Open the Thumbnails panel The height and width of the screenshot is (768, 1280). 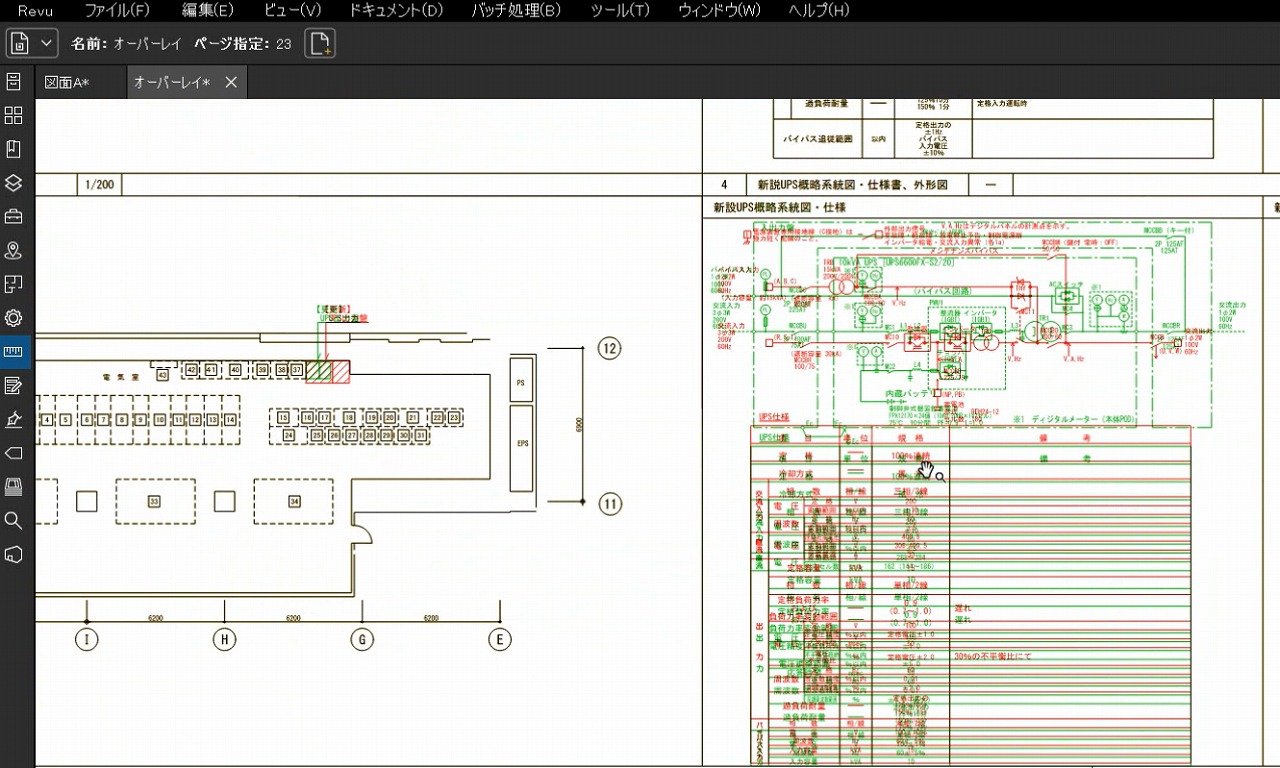click(x=14, y=116)
